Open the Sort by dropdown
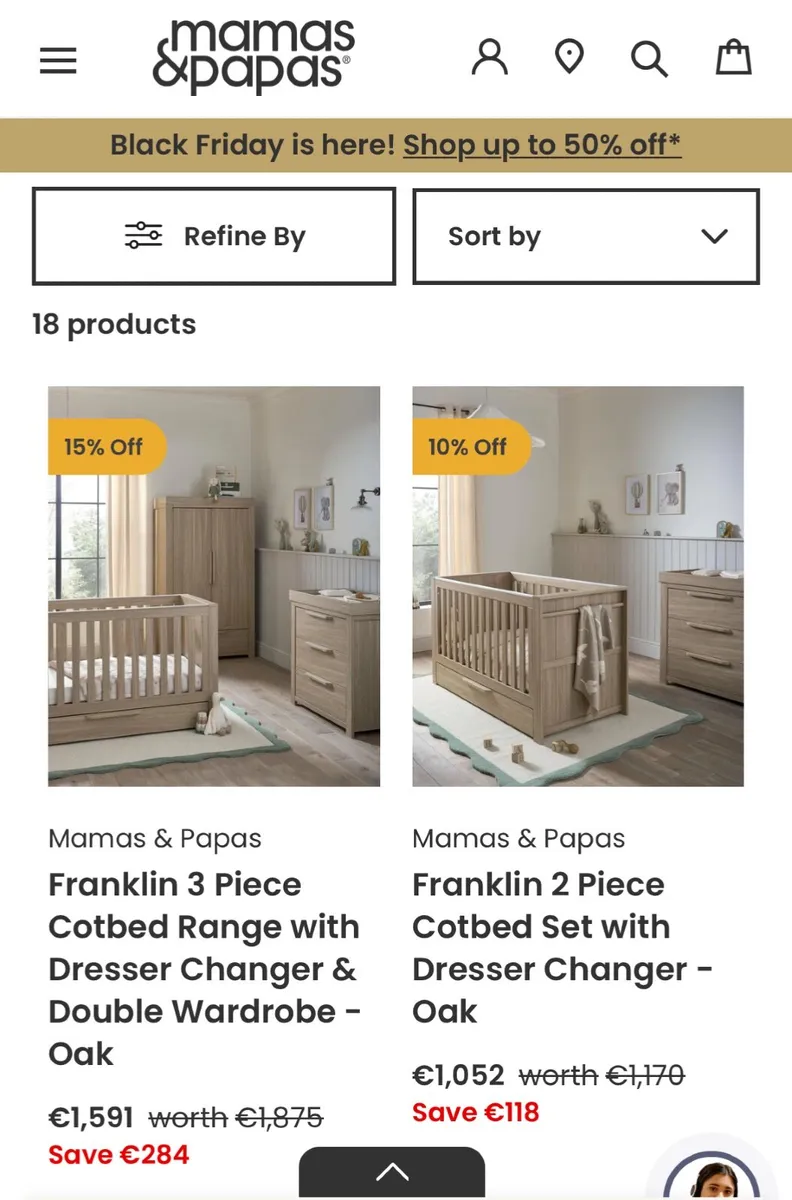Image resolution: width=792 pixels, height=1200 pixels. (585, 236)
